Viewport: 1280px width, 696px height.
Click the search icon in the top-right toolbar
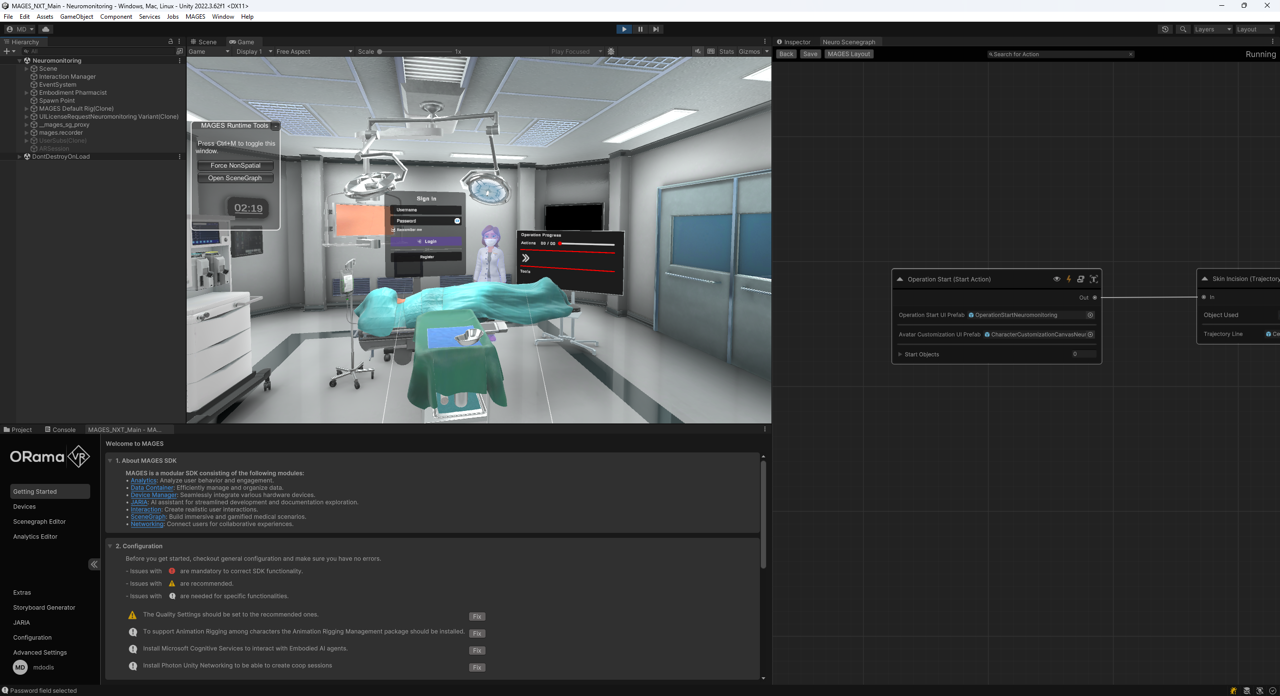1183,29
